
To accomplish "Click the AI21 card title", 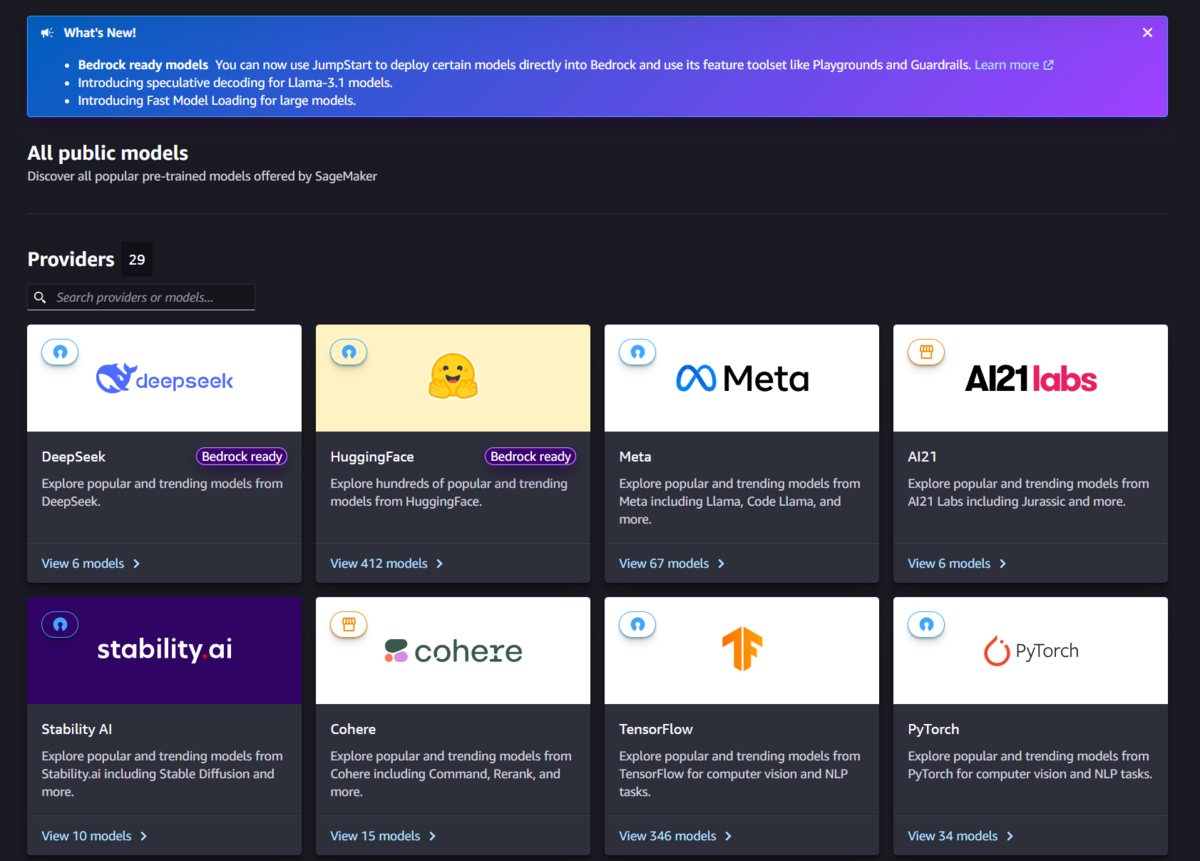I will (x=922, y=456).
